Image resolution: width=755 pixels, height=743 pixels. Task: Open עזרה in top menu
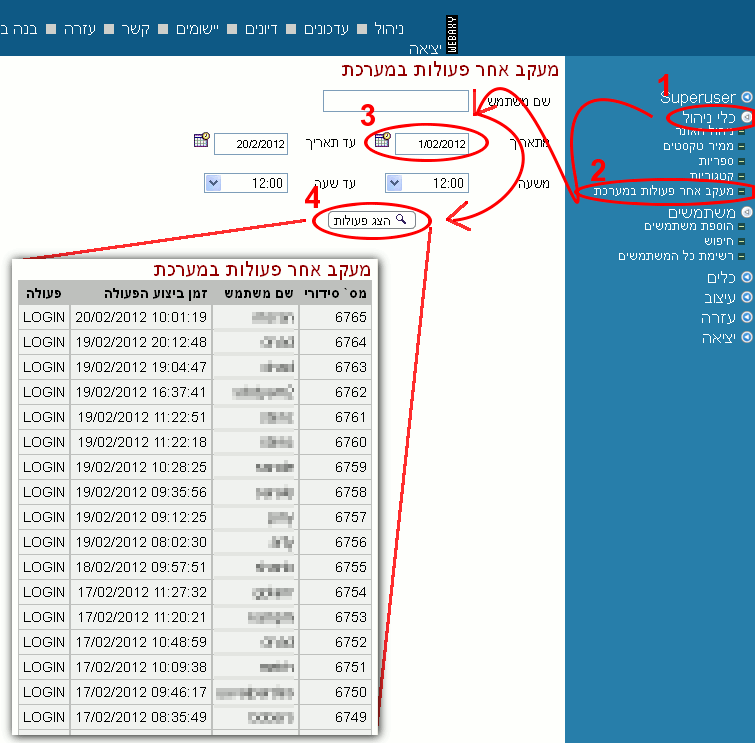pos(80,29)
